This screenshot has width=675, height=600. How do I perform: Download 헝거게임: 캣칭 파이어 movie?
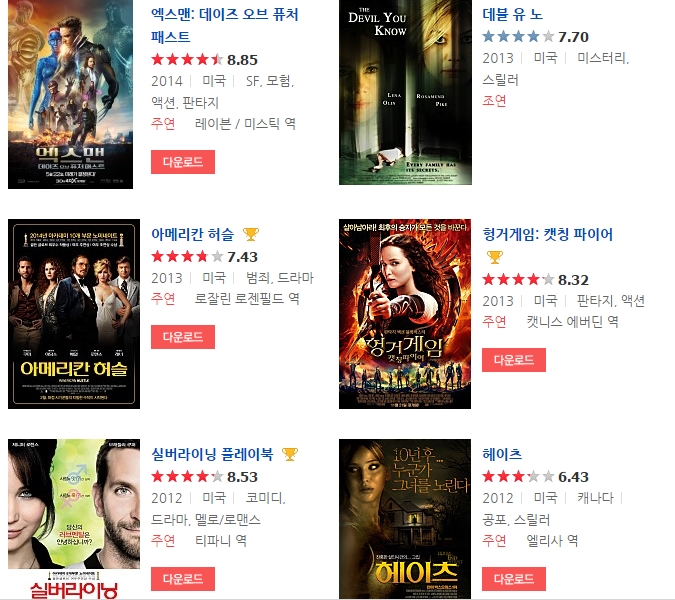514,360
